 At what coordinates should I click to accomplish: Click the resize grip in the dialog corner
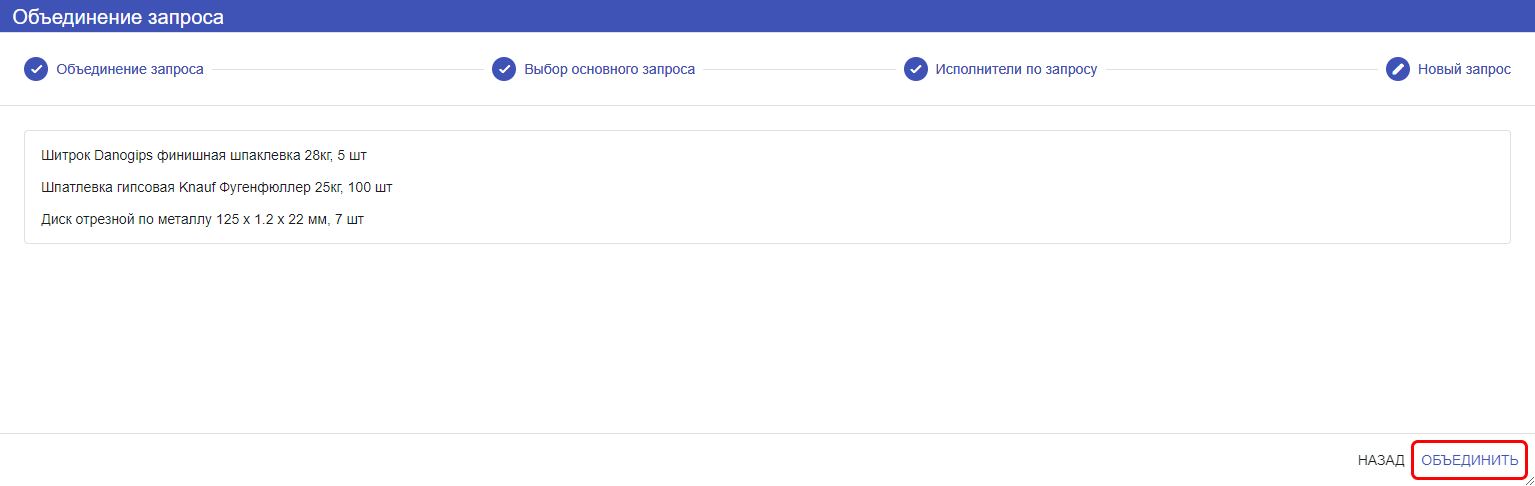coord(1528,479)
